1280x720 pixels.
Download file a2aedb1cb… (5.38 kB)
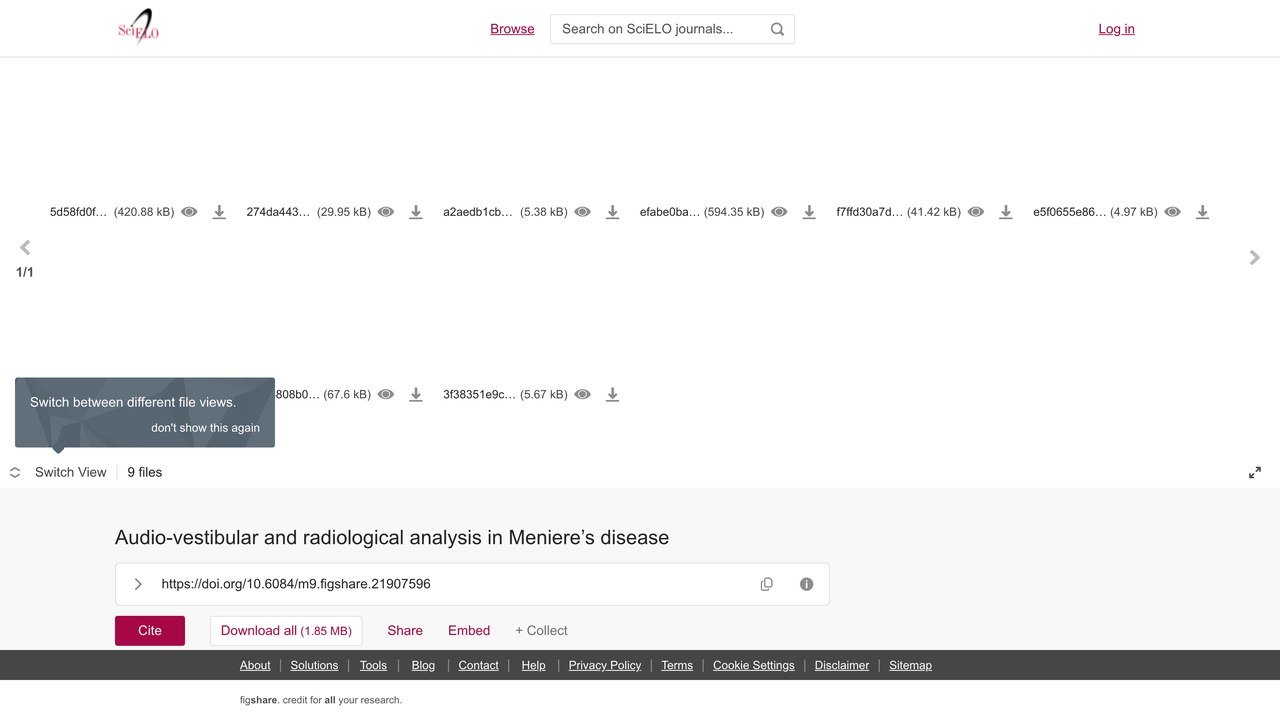click(x=613, y=212)
